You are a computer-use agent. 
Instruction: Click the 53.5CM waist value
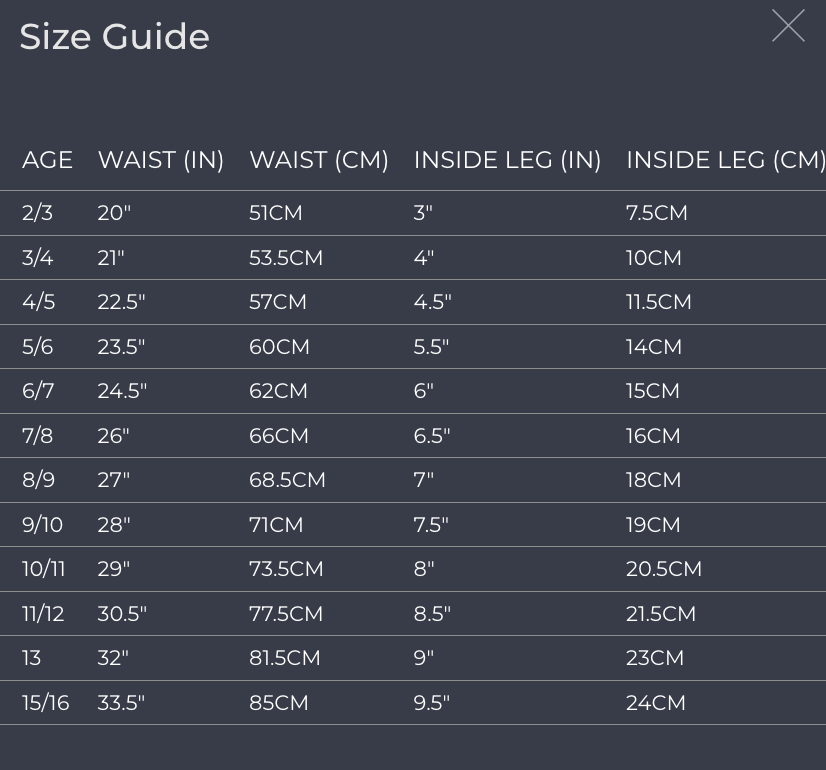pyautogui.click(x=286, y=258)
